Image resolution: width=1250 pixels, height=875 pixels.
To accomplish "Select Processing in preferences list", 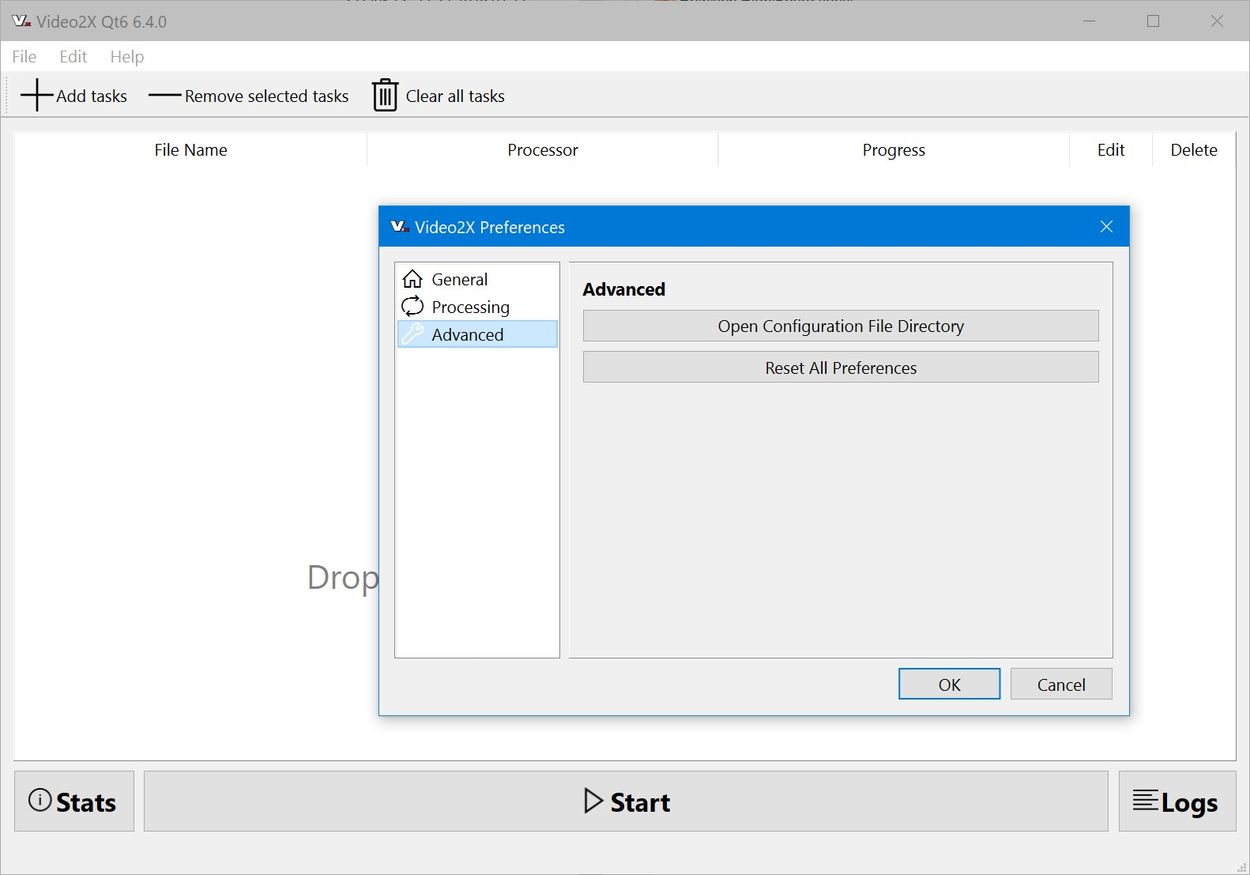I will tap(477, 307).
